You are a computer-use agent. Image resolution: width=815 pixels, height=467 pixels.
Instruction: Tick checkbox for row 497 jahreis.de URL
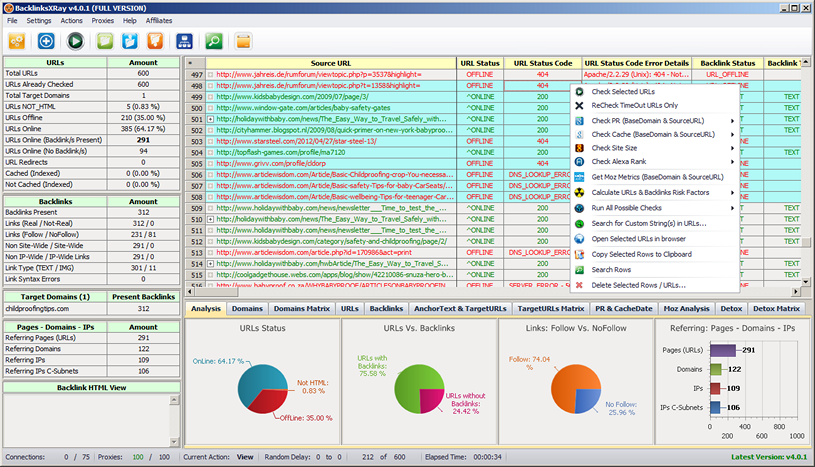(211, 75)
